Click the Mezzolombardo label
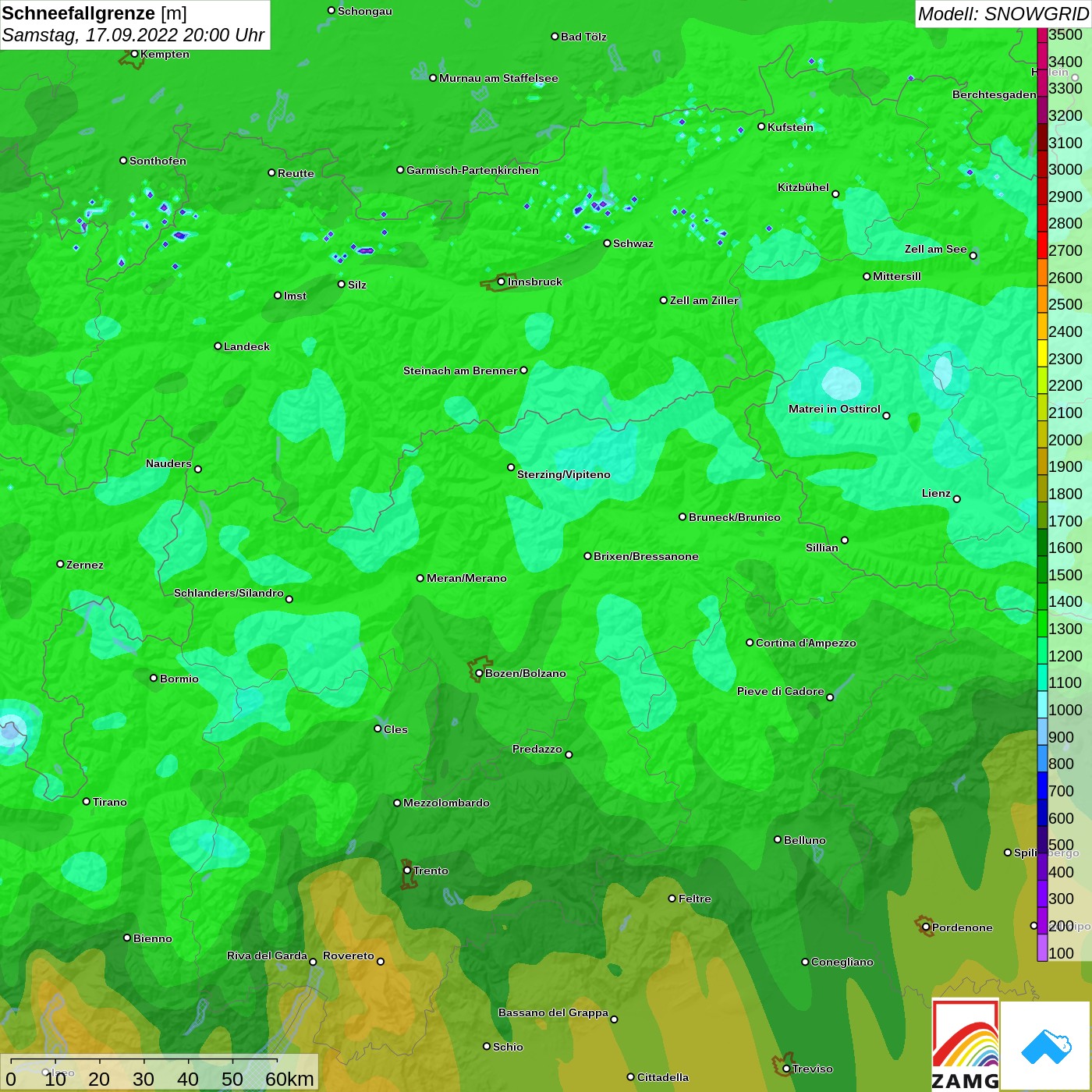 (x=446, y=803)
